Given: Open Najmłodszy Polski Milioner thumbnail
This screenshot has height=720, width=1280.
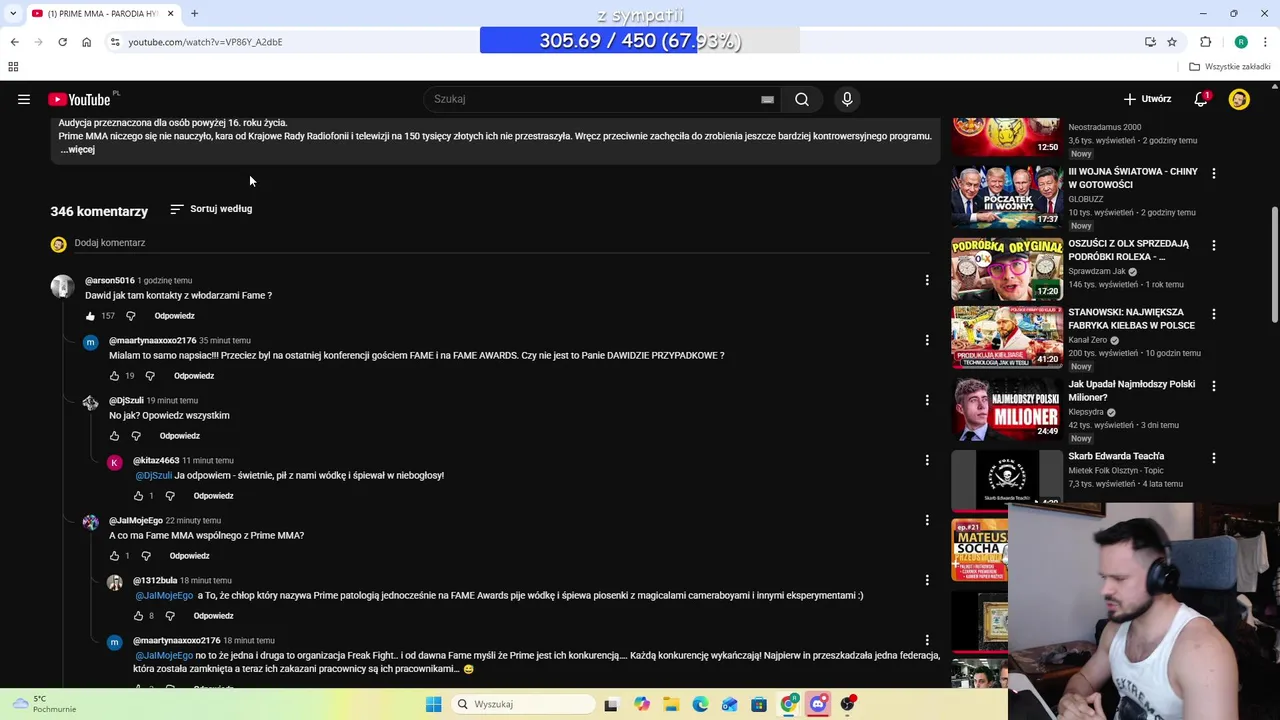Looking at the screenshot, I should (x=1006, y=409).
